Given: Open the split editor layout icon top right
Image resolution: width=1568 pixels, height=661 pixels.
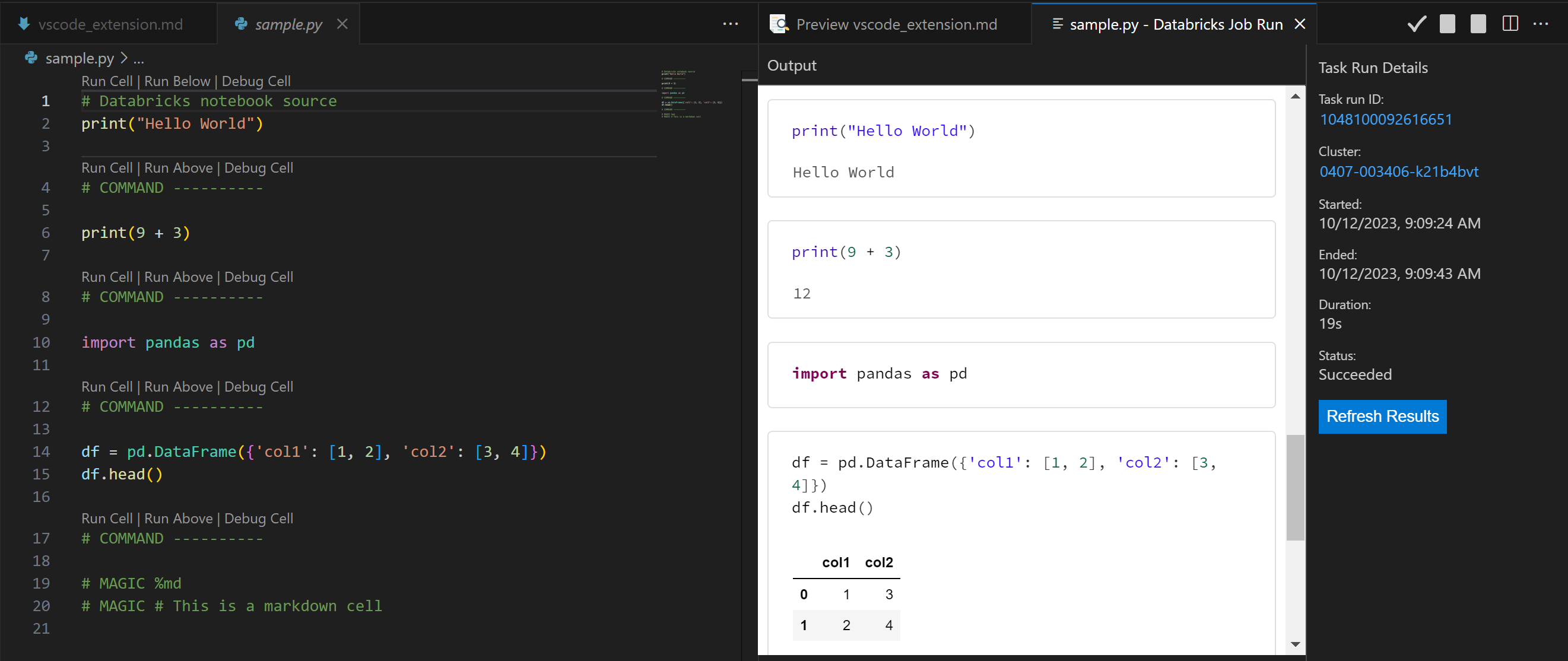Looking at the screenshot, I should [1510, 24].
